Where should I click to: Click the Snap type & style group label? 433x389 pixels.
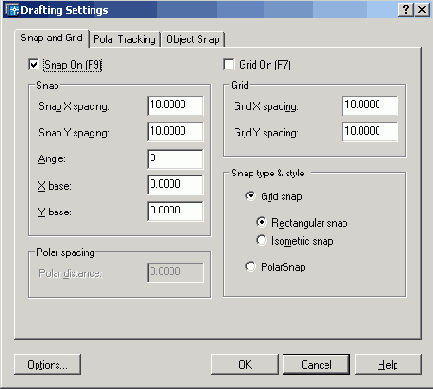coord(268,173)
